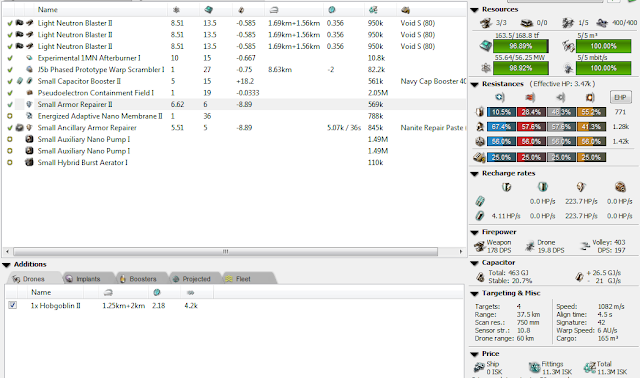Click the Small Armor Repairer II module icon
This screenshot has width=640, height=378.
pyautogui.click(x=29, y=105)
